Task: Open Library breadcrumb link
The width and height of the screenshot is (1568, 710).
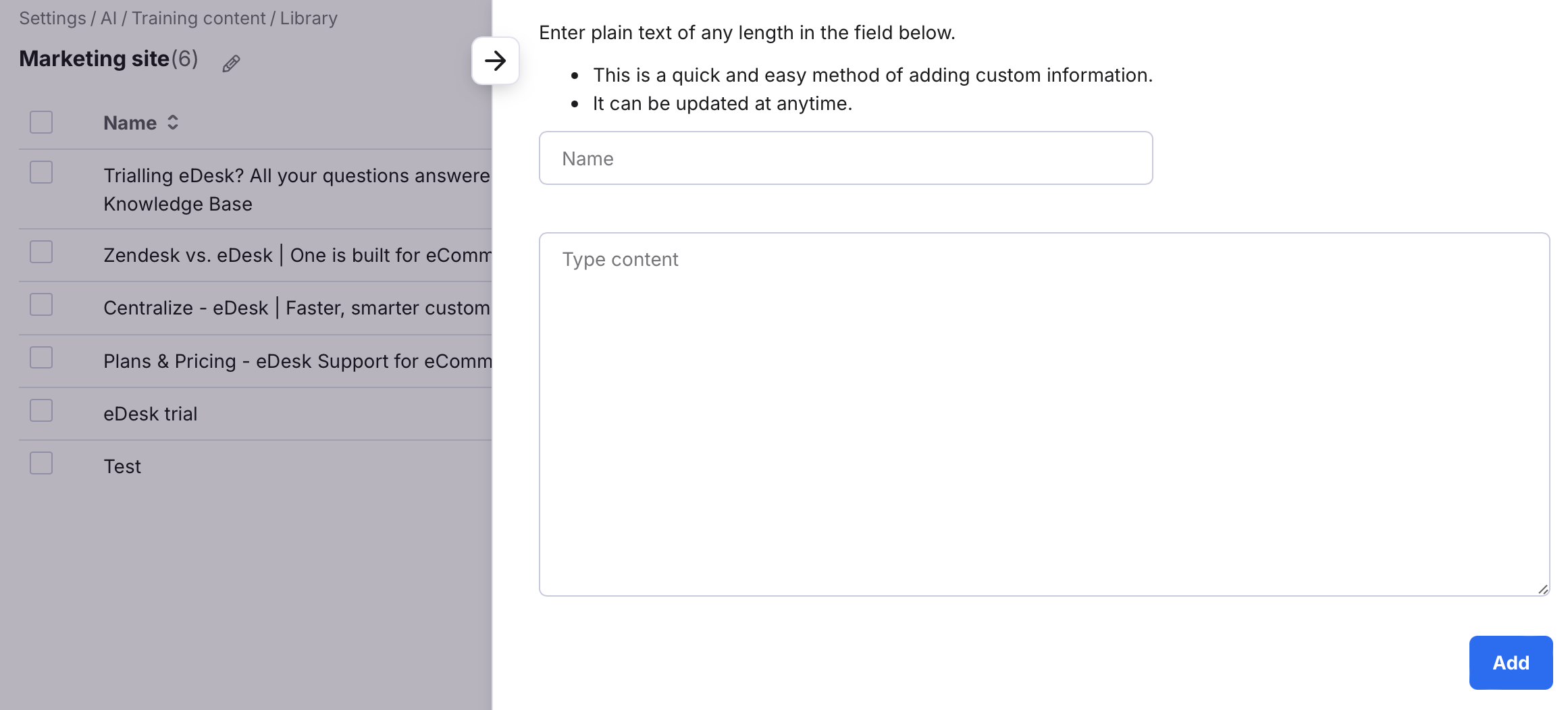Action: 309,18
